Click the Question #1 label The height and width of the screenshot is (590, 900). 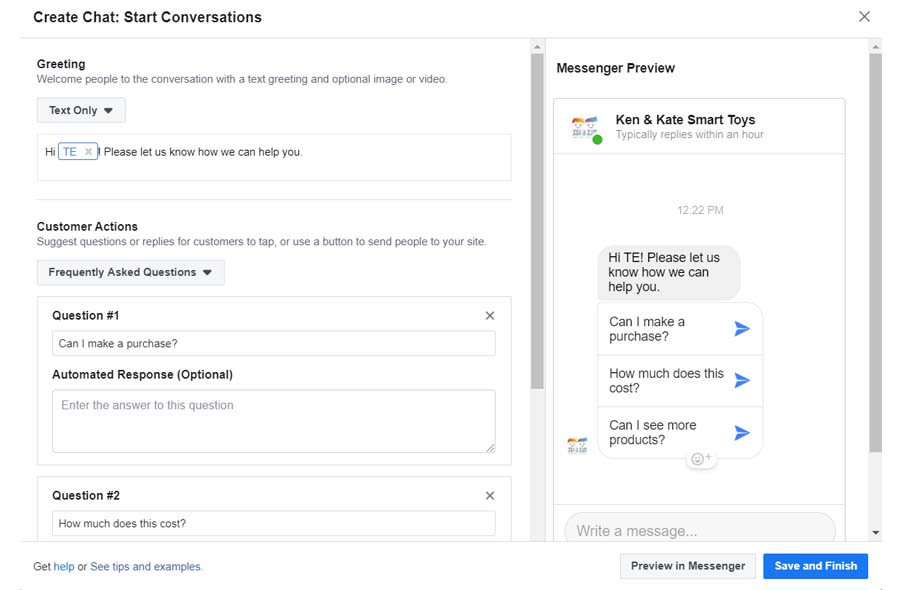pyautogui.click(x=86, y=315)
